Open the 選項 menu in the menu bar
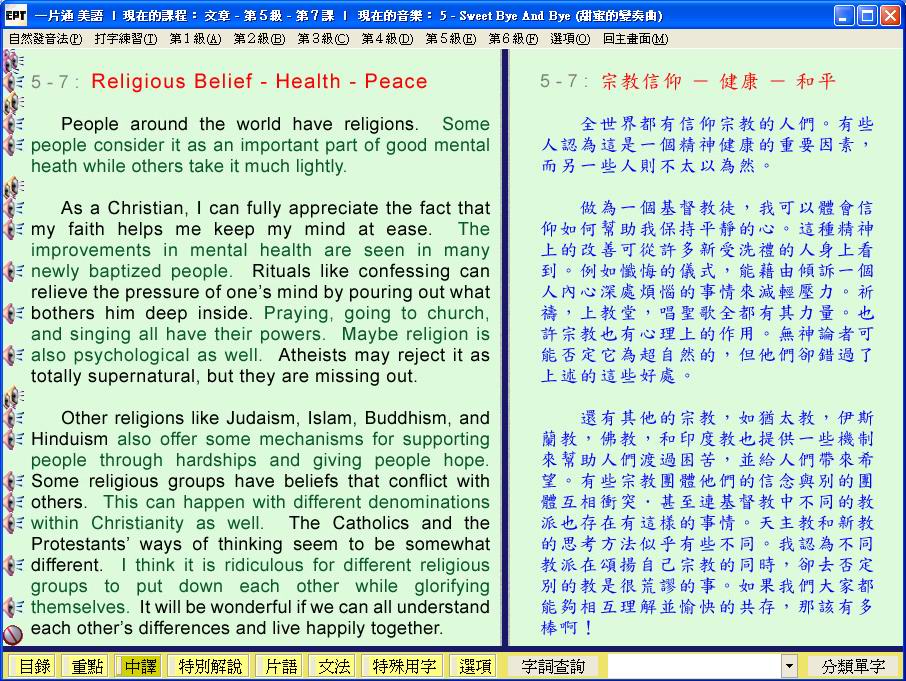The height and width of the screenshot is (681, 906). point(569,38)
